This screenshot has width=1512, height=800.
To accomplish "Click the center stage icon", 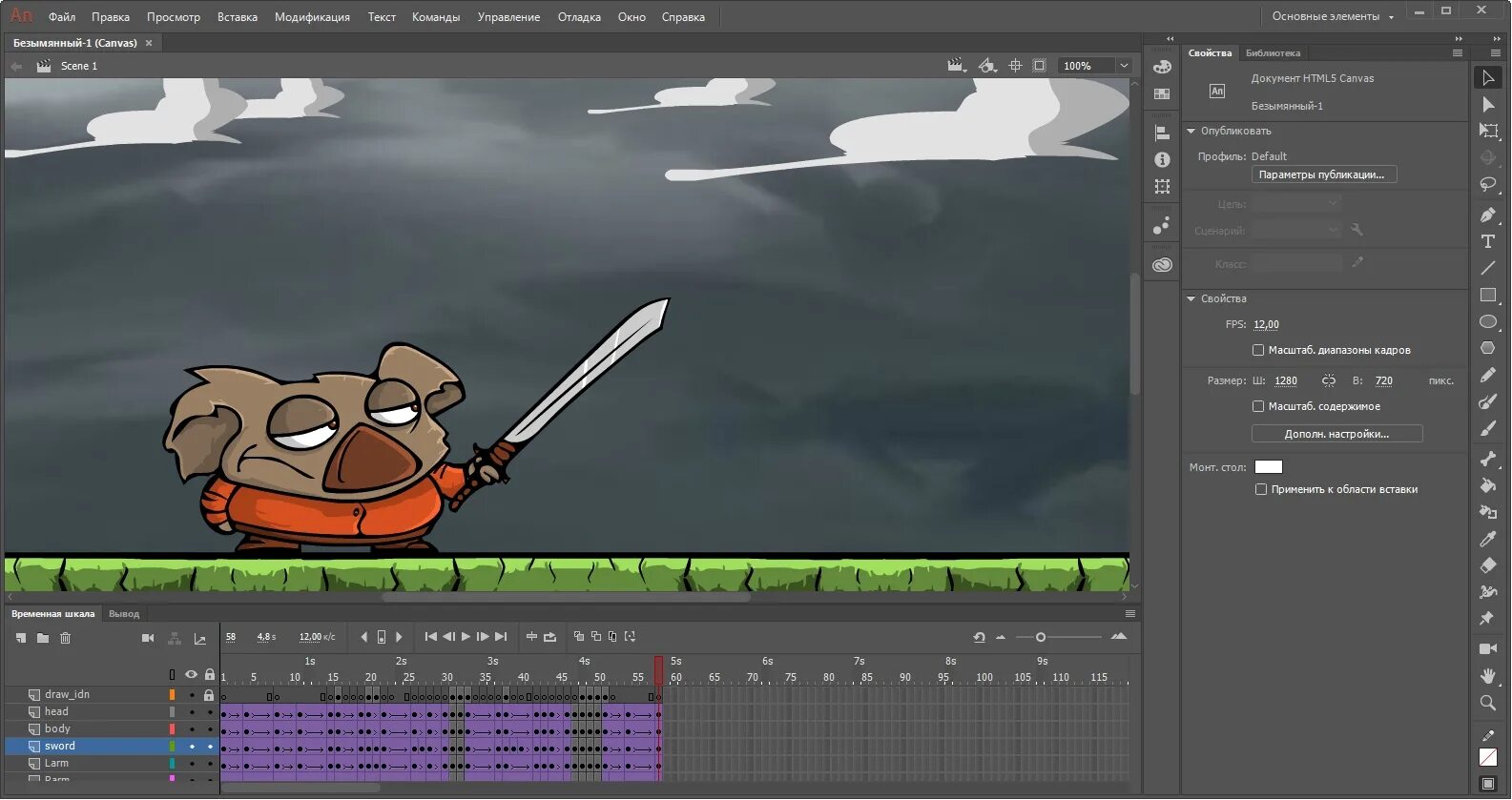I will click(x=1015, y=66).
